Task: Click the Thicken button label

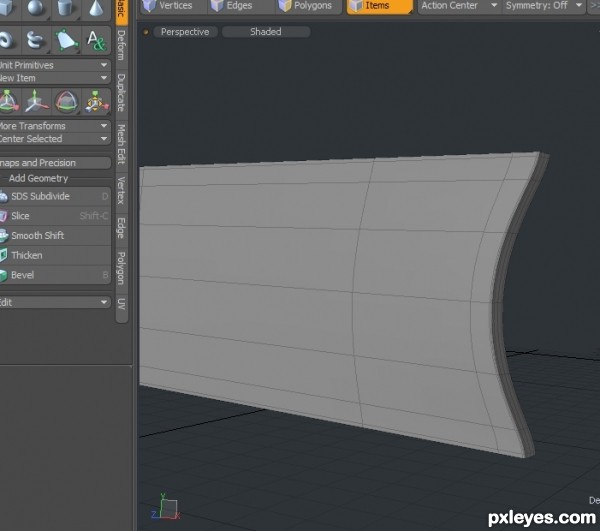Action: click(26, 255)
